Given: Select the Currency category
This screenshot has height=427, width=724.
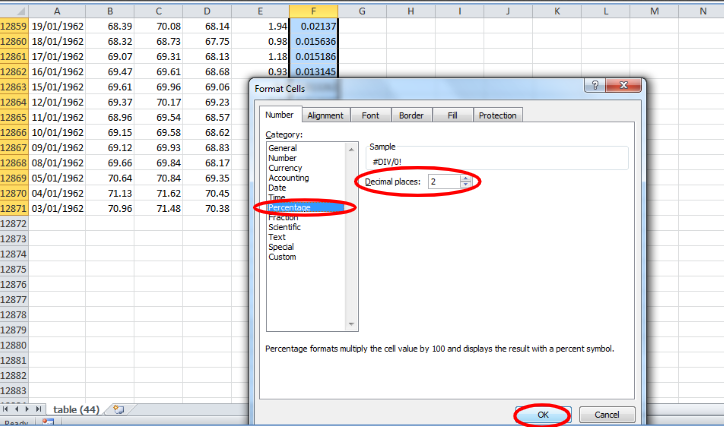Looking at the screenshot, I should pyautogui.click(x=286, y=168).
